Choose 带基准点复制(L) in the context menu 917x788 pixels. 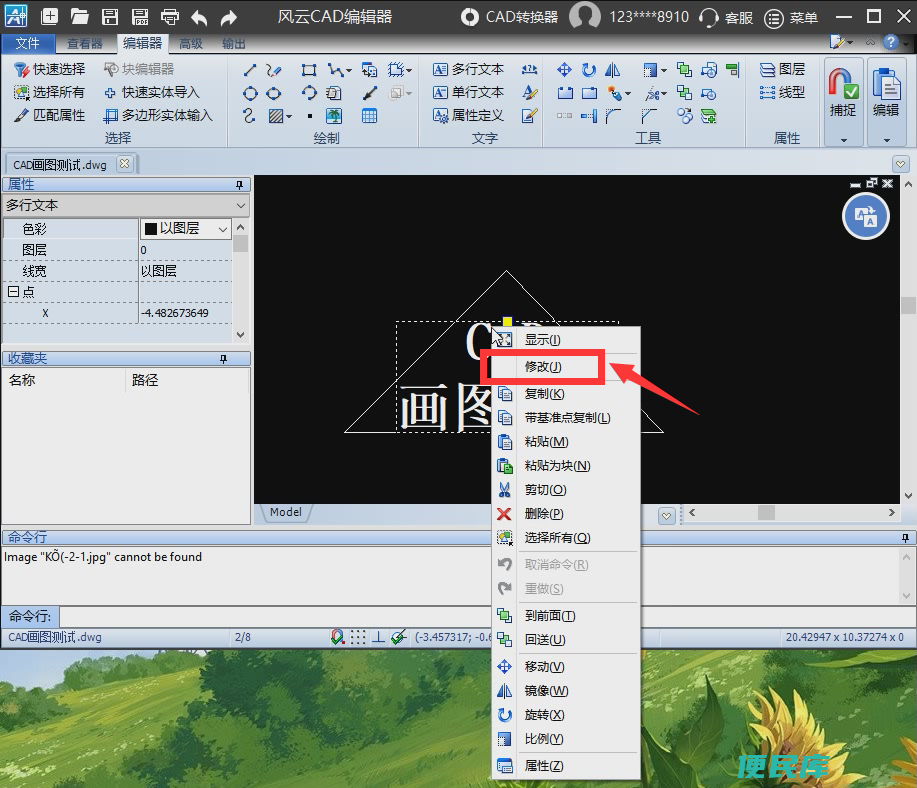(566, 418)
